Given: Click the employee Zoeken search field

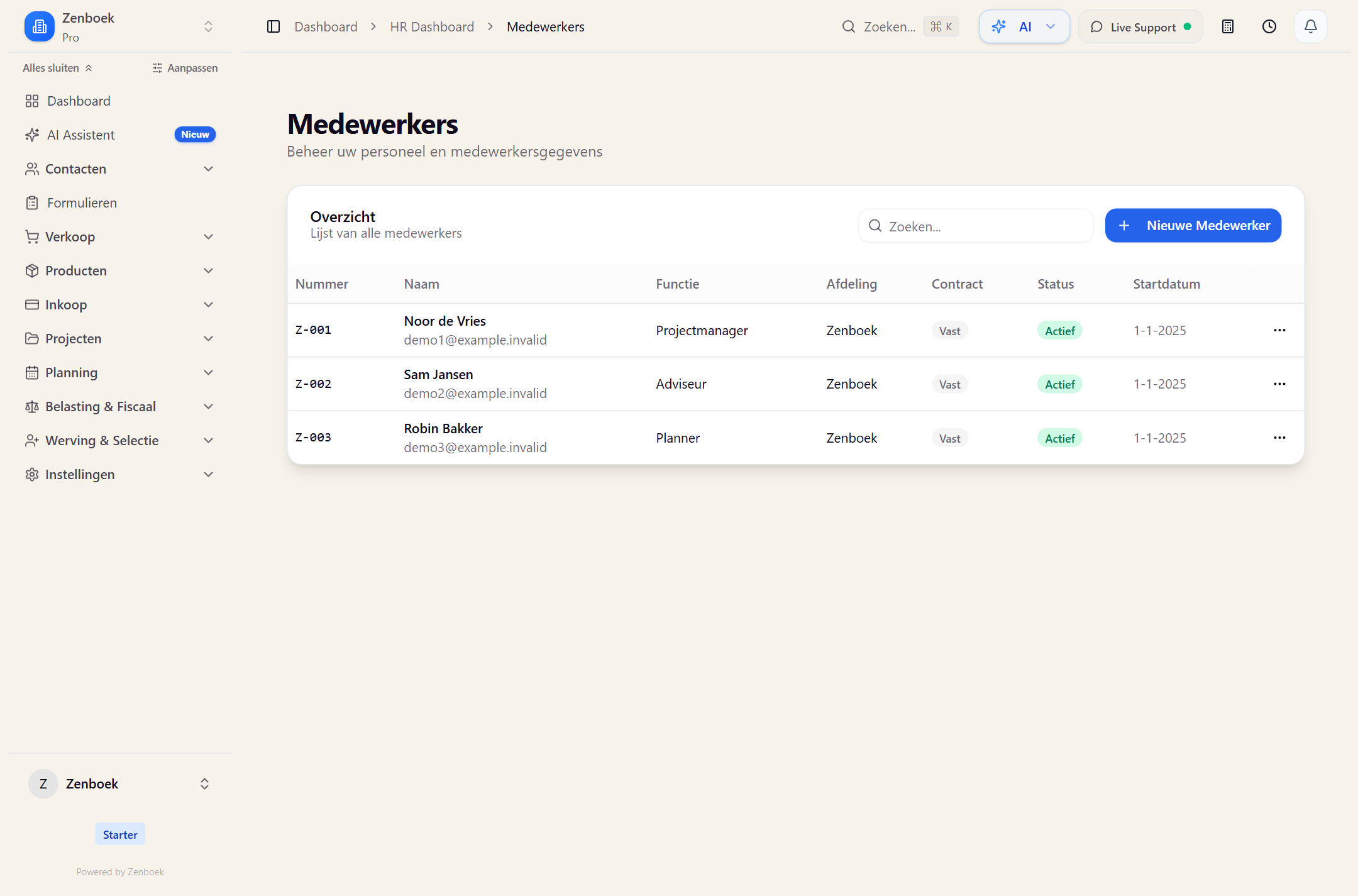Looking at the screenshot, I should pos(976,226).
